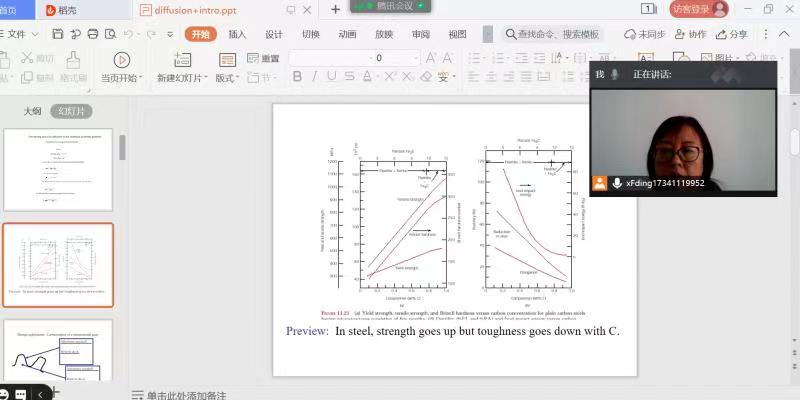Open print preview icon in quick access toolbar
800x400 pixels.
click(x=110, y=34)
